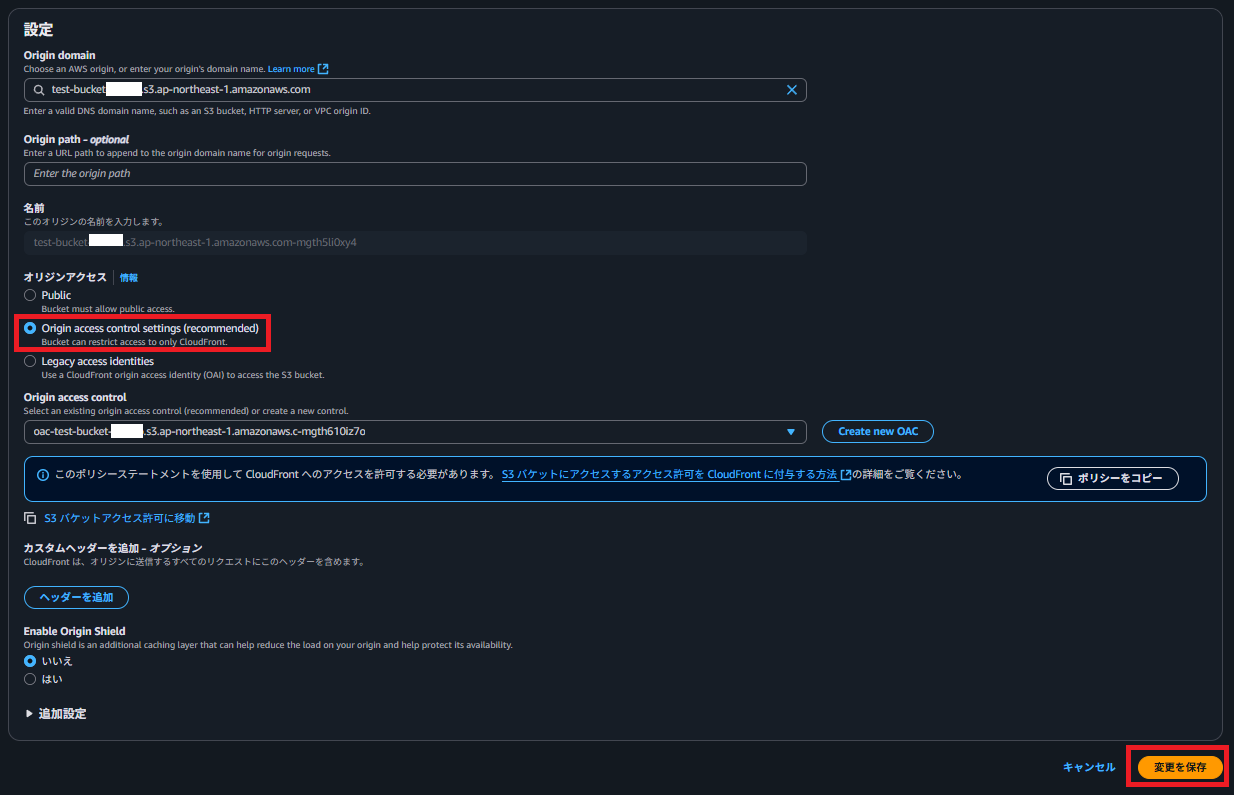Viewport: 1234px width, 795px height.
Task: Expand the 追加設定 section
Action: [x=55, y=714]
